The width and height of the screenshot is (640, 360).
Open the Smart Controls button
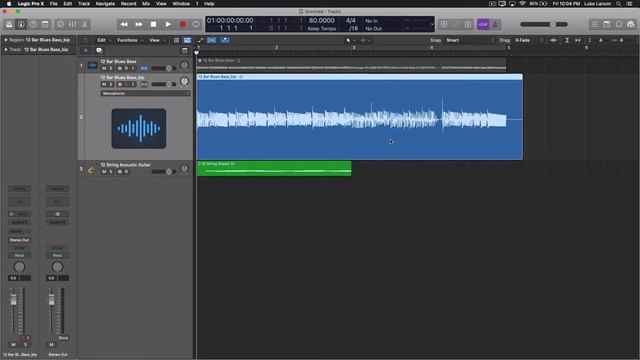pyautogui.click(x=60, y=24)
